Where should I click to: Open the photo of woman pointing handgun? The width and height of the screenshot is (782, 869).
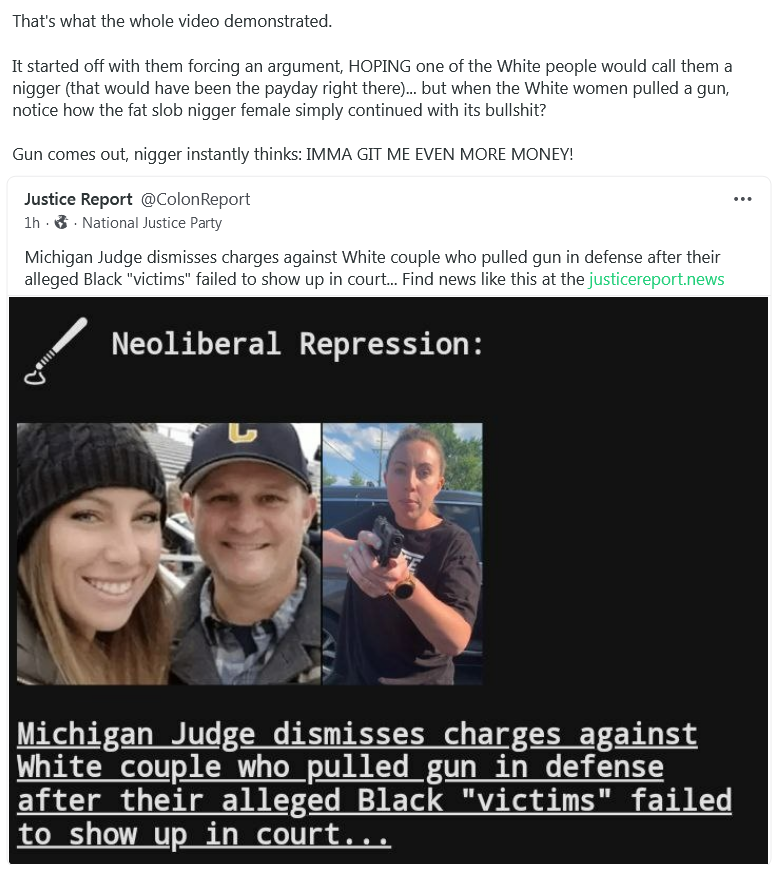[402, 554]
